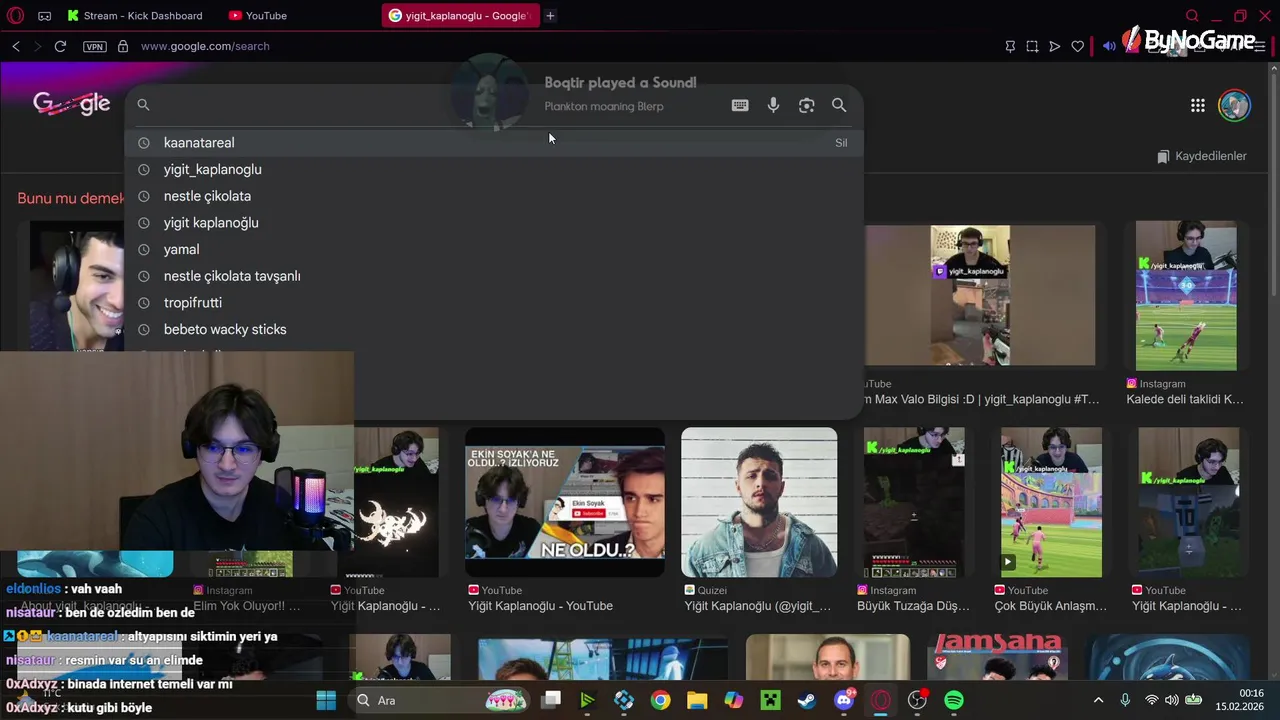Screen dimensions: 1280x720
Task: Choose the kaanatareal search suggestion
Action: pyautogui.click(x=494, y=143)
